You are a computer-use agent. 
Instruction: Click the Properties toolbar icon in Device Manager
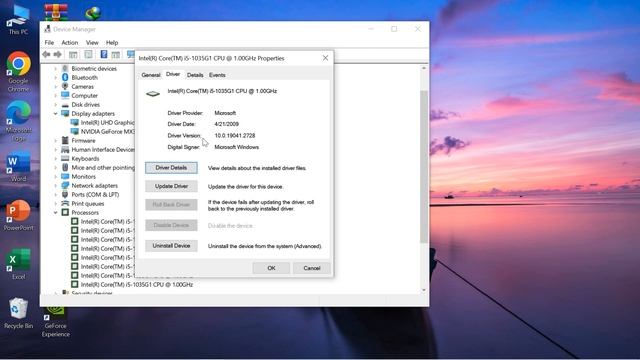(x=88, y=54)
